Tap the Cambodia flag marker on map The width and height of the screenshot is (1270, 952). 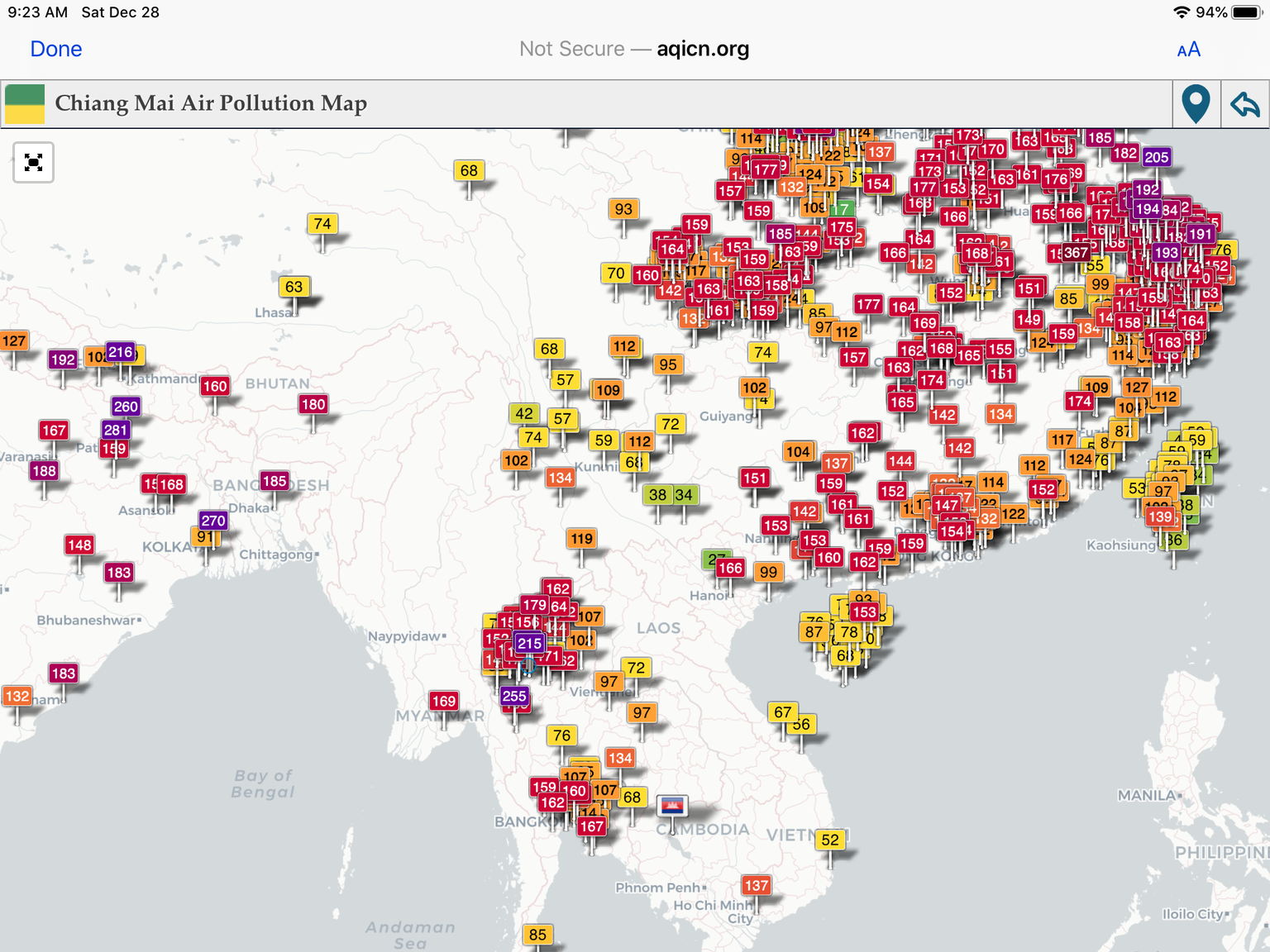(671, 805)
